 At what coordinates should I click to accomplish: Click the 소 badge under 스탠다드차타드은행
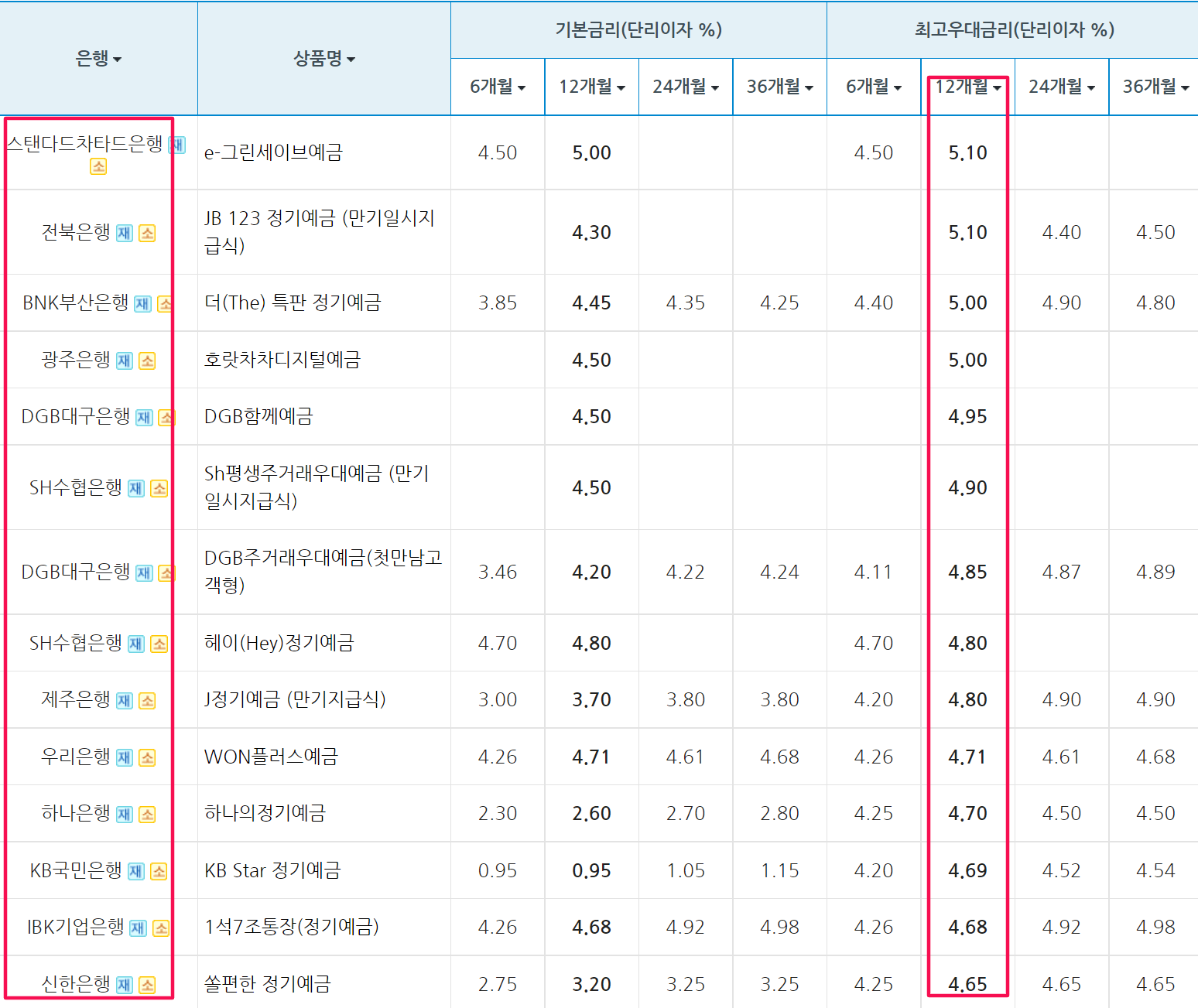[98, 166]
